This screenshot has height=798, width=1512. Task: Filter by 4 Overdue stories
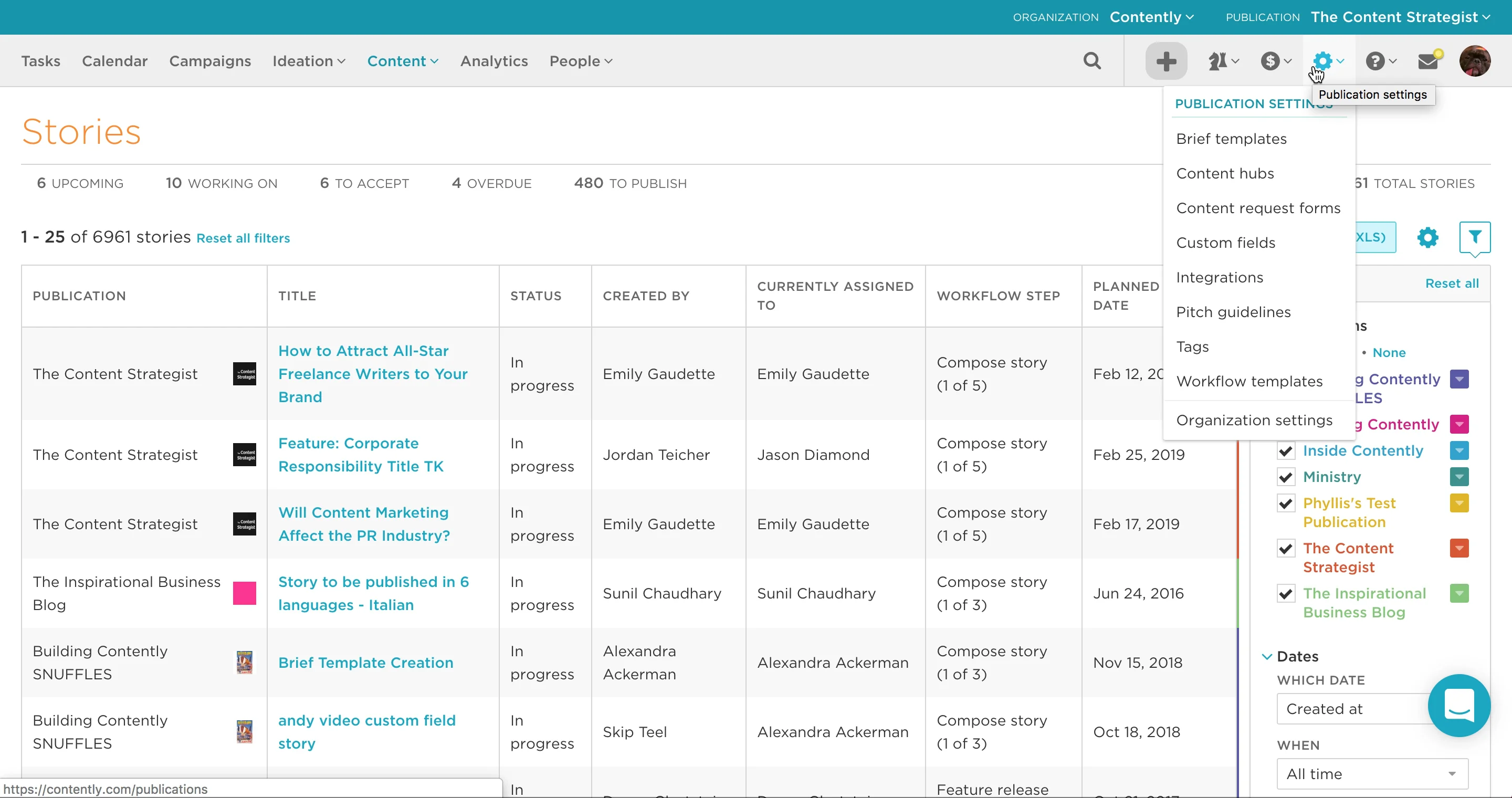tap(491, 183)
